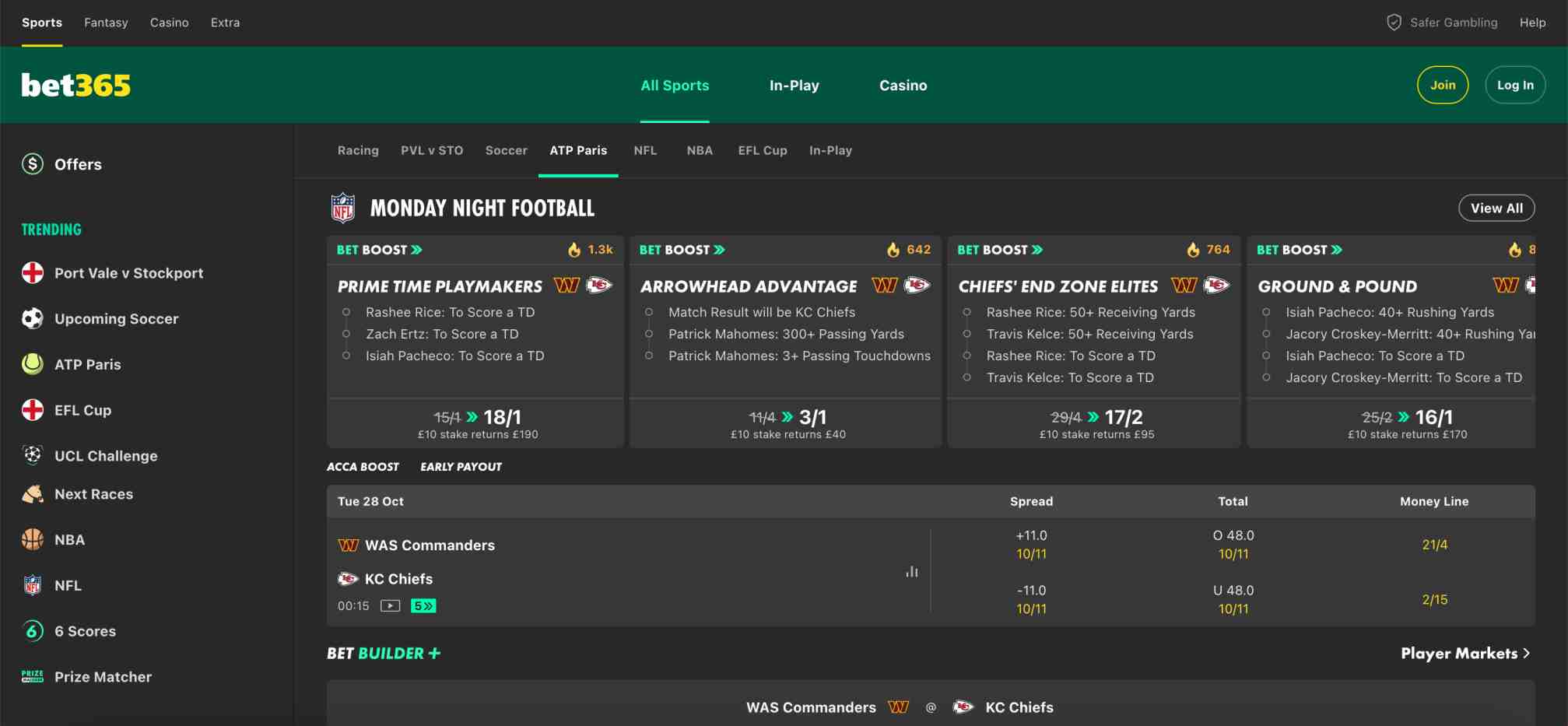Expand the green 5 markets badge
1568x726 pixels.
(423, 605)
